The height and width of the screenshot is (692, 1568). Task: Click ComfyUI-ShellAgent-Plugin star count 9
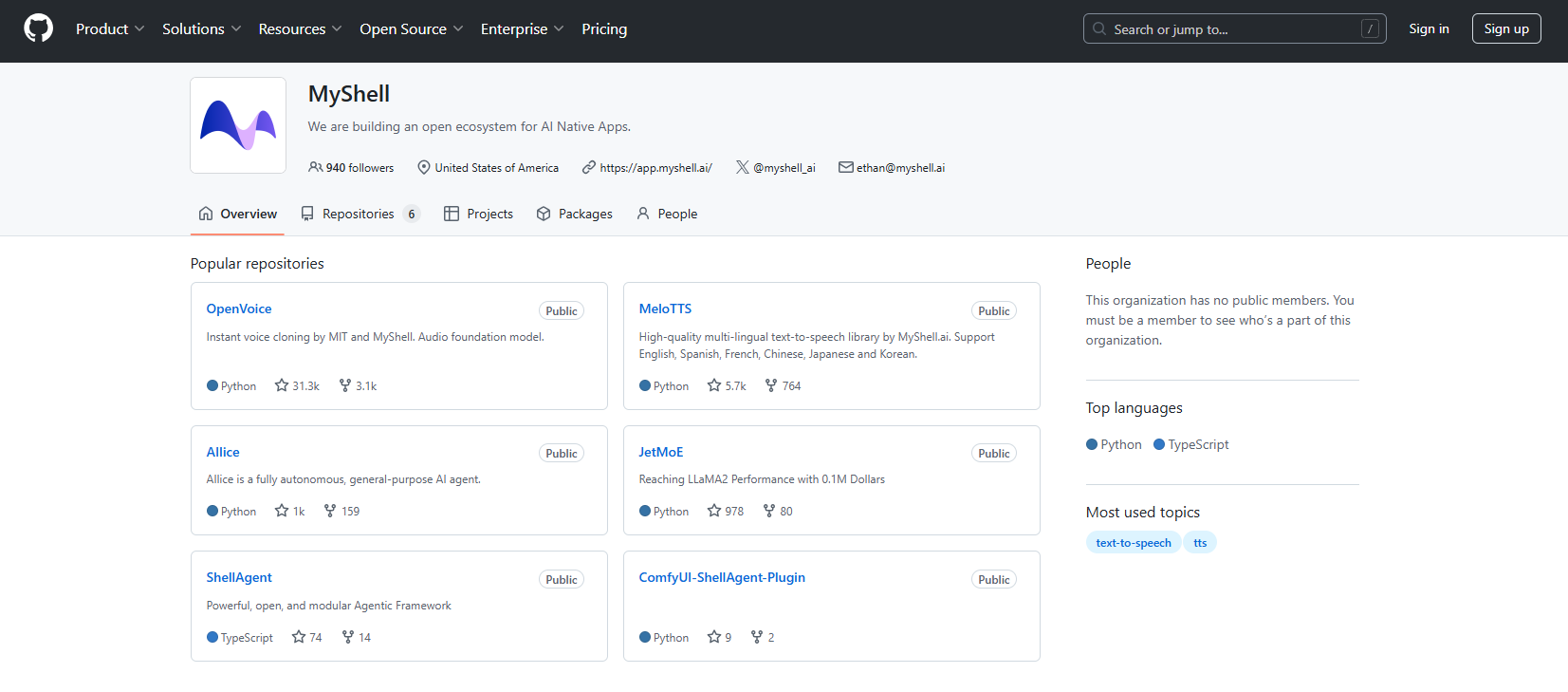tap(719, 637)
